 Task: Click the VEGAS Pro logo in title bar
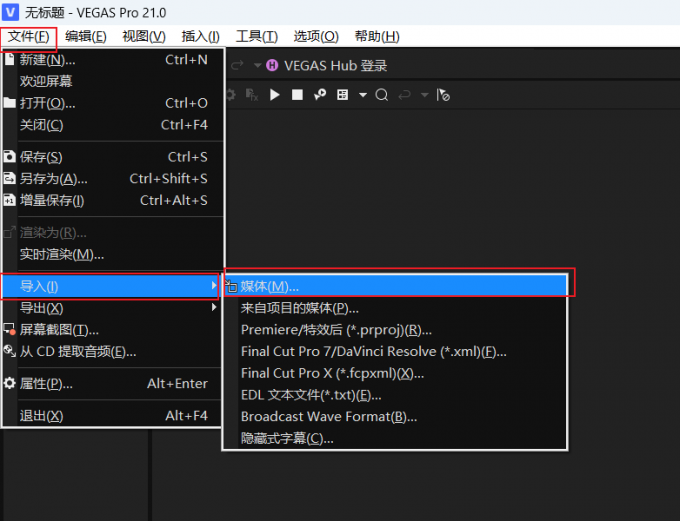pyautogui.click(x=10, y=12)
